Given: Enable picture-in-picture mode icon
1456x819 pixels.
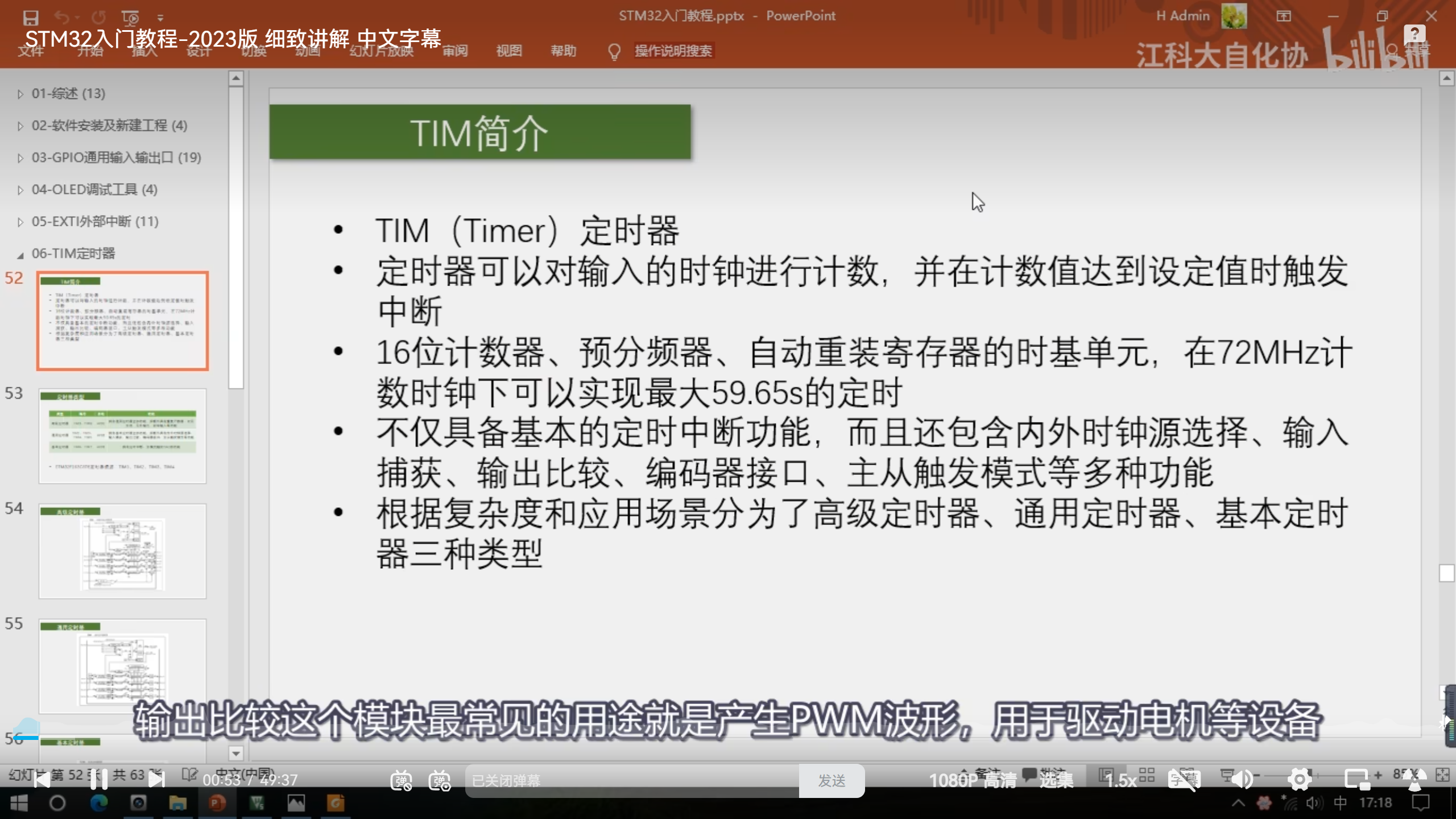Looking at the screenshot, I should pos(1356,780).
